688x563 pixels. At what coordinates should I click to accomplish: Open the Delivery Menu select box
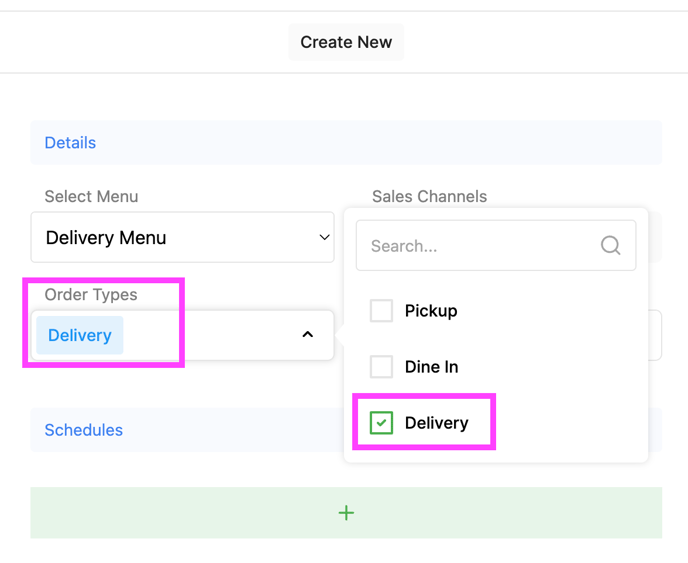(182, 238)
